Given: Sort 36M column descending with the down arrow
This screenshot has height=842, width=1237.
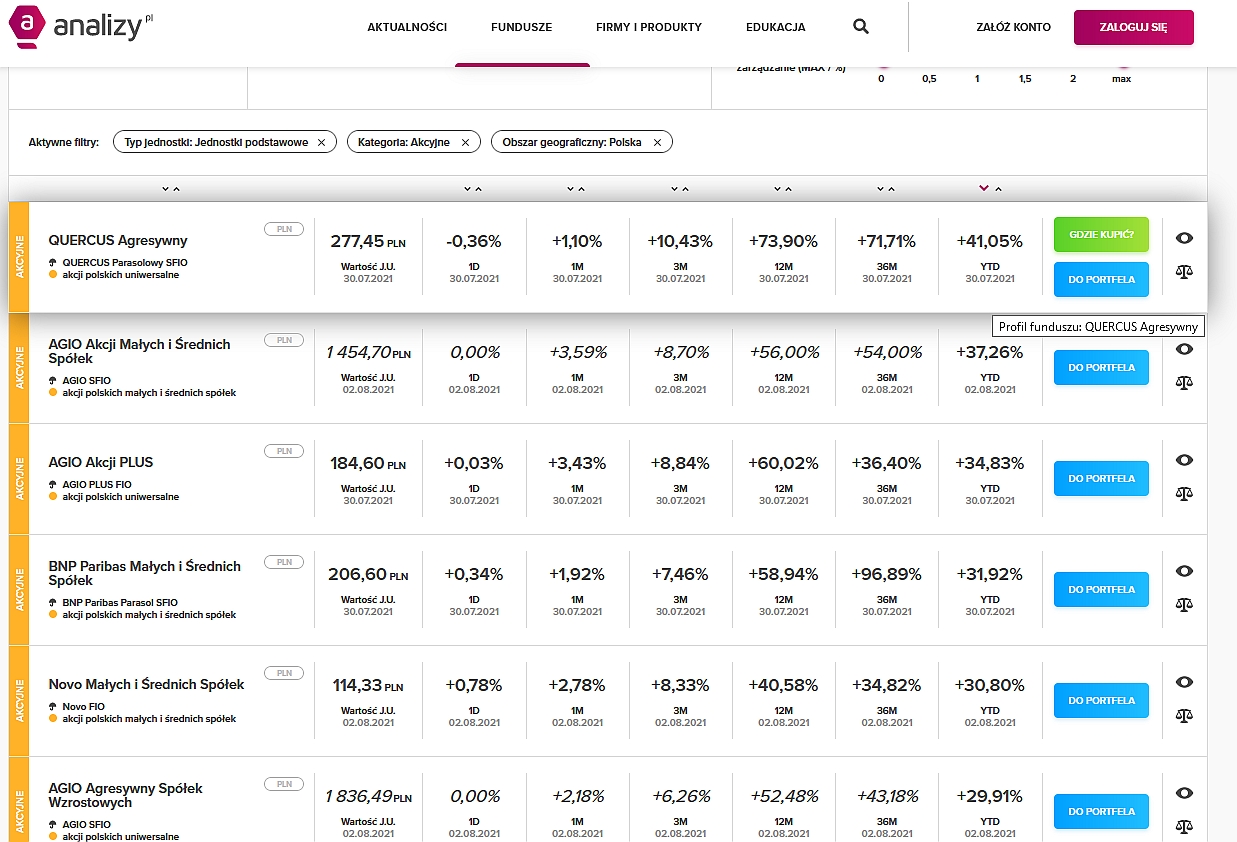Looking at the screenshot, I should coord(881,188).
